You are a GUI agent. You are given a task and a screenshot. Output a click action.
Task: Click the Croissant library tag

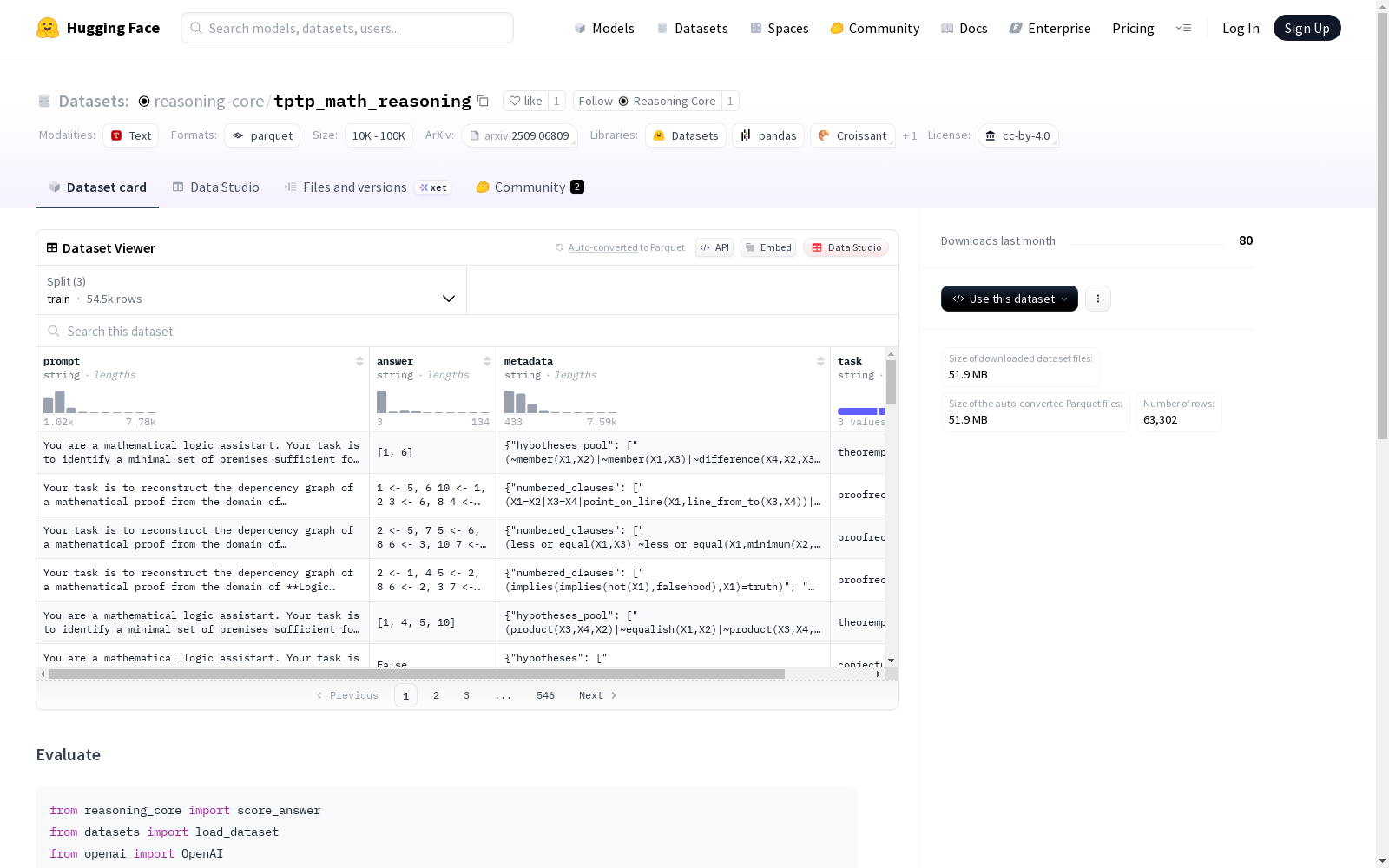point(852,135)
